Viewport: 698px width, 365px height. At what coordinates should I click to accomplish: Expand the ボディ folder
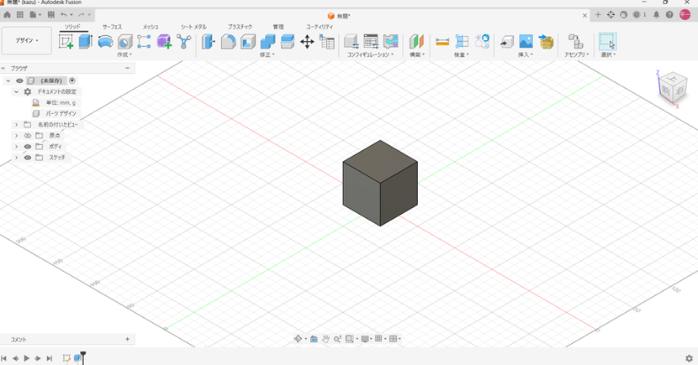coord(16,146)
